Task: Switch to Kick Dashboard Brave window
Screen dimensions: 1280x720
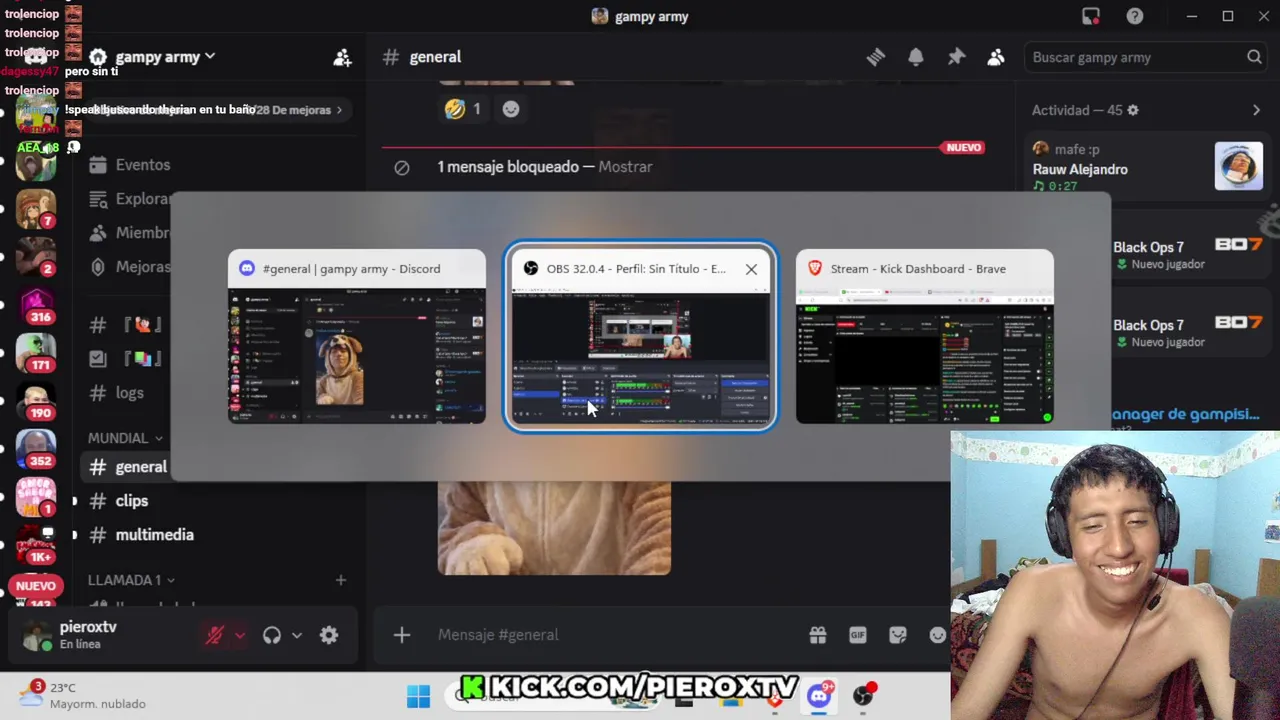Action: click(x=924, y=336)
